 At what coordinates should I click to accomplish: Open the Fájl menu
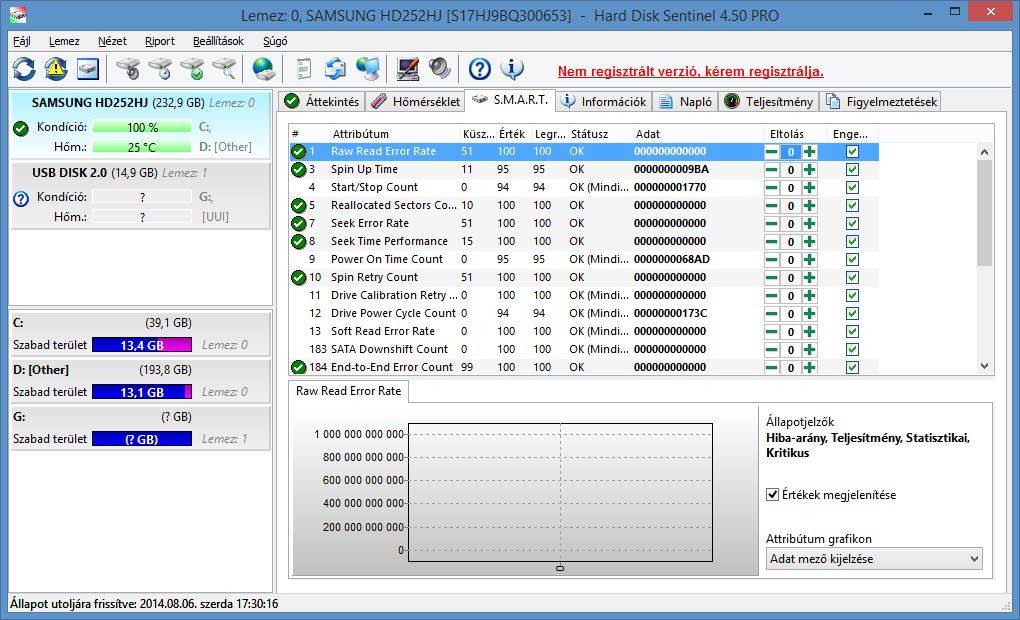[x=21, y=41]
